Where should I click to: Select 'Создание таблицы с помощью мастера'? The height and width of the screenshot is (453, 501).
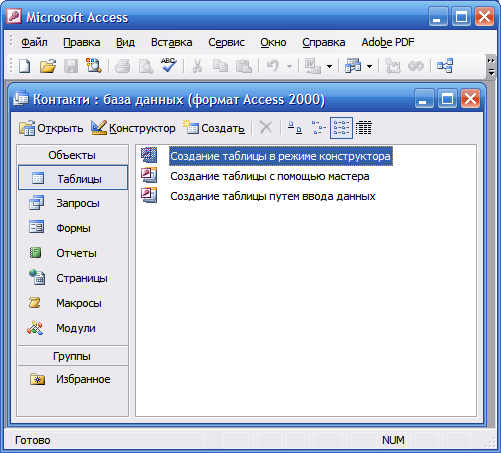(270, 176)
